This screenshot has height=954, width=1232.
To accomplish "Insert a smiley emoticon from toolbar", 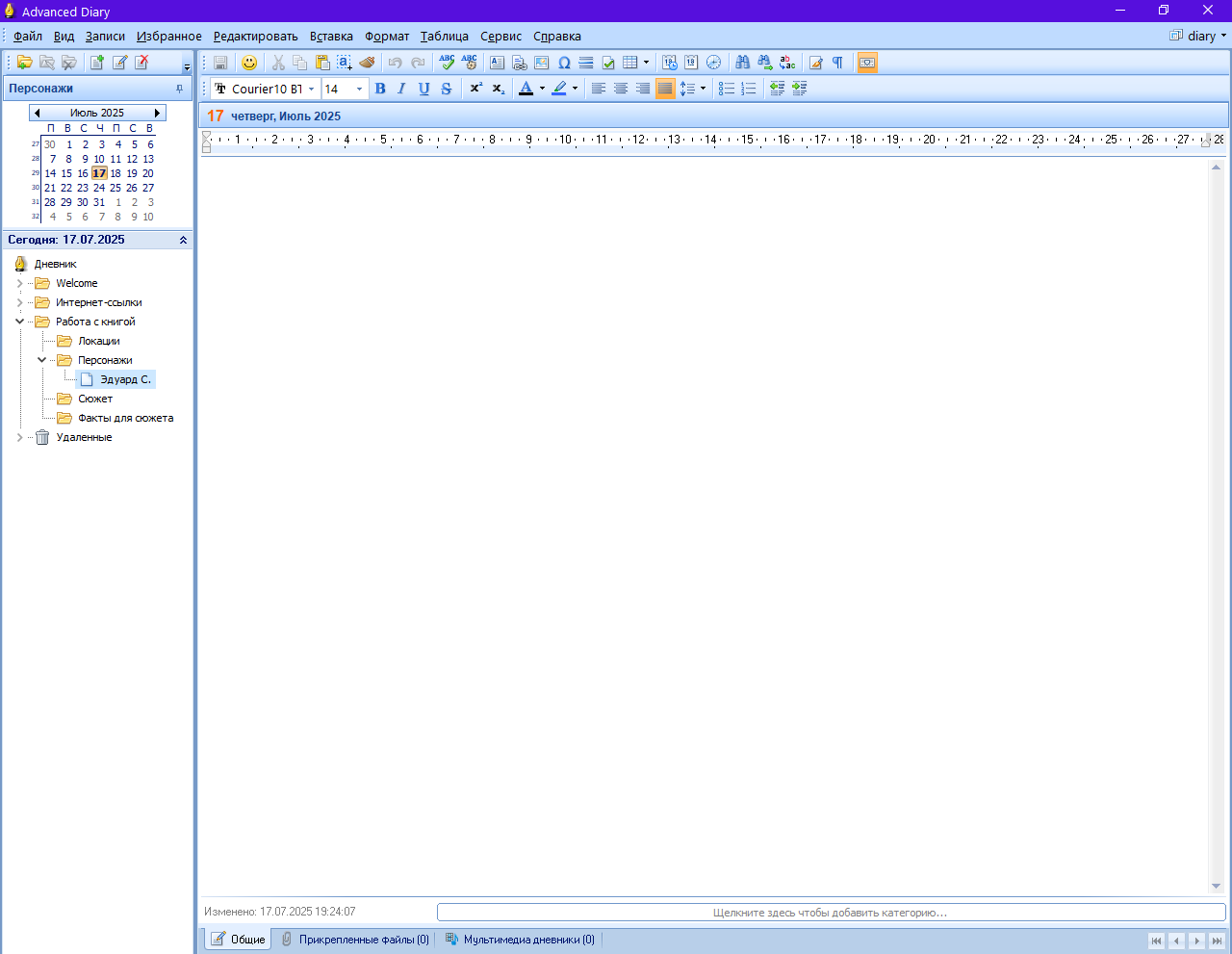I will pyautogui.click(x=249, y=63).
